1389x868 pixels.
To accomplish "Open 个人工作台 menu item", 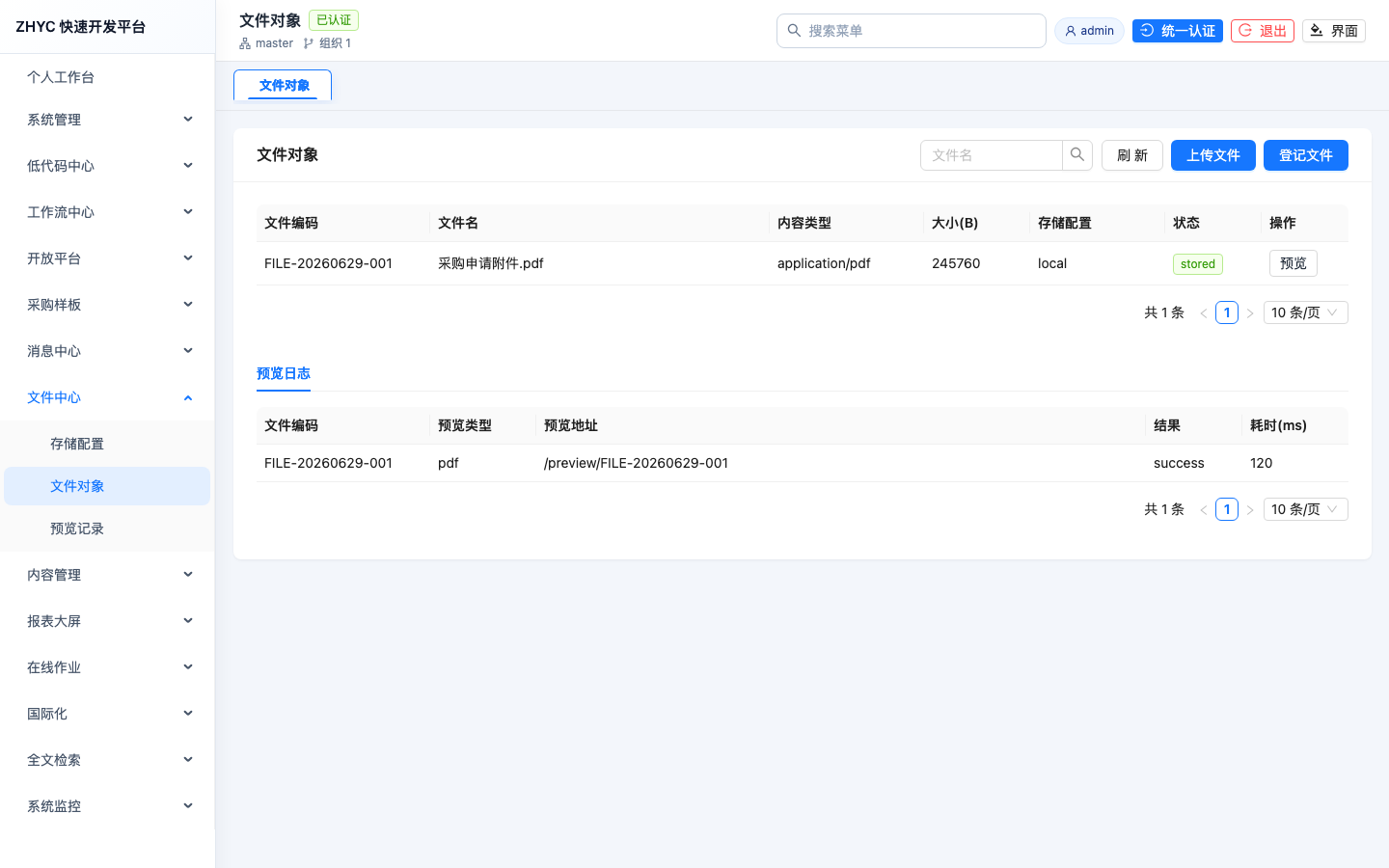I will 107,77.
